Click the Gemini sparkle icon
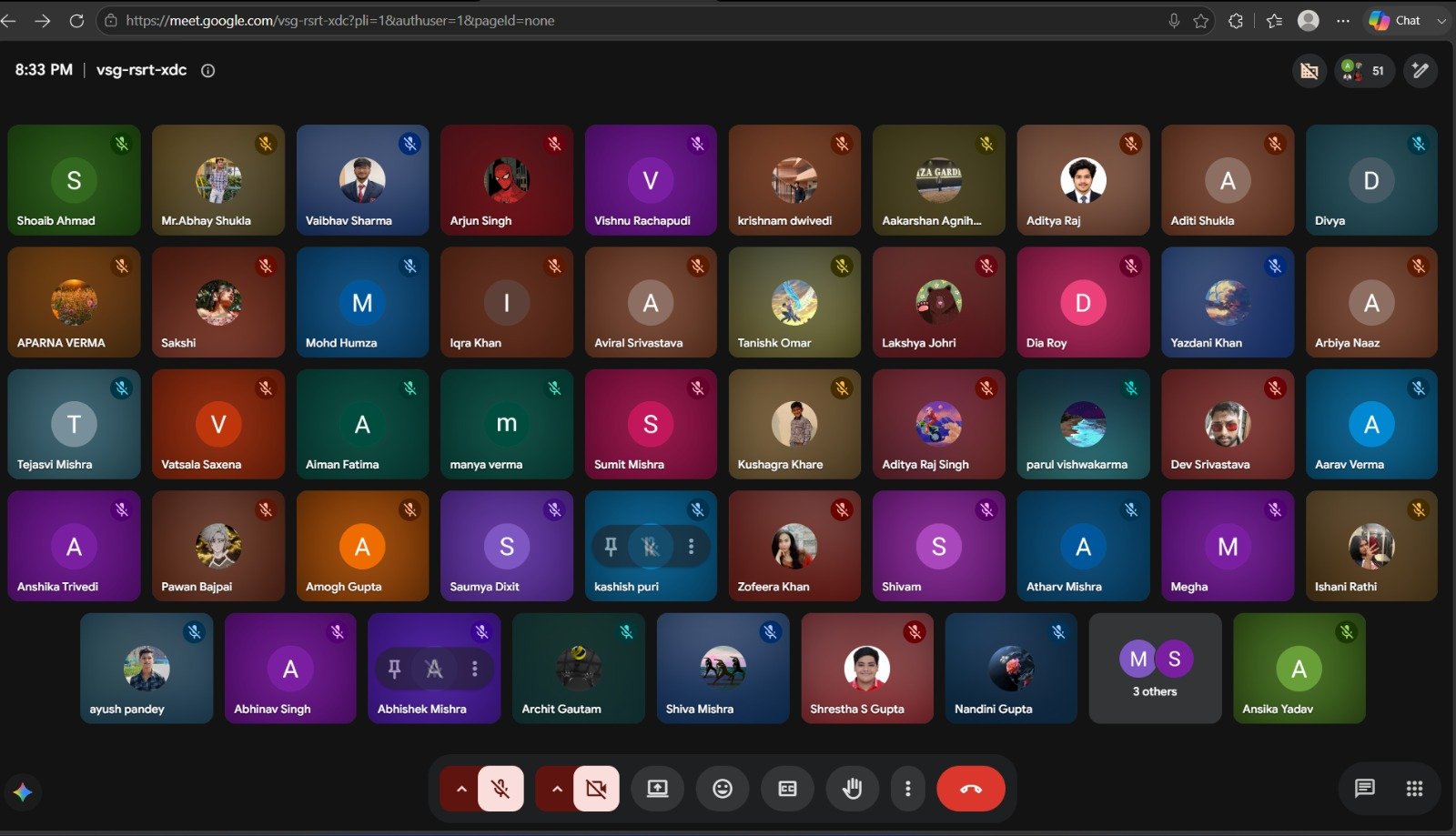 point(23,792)
